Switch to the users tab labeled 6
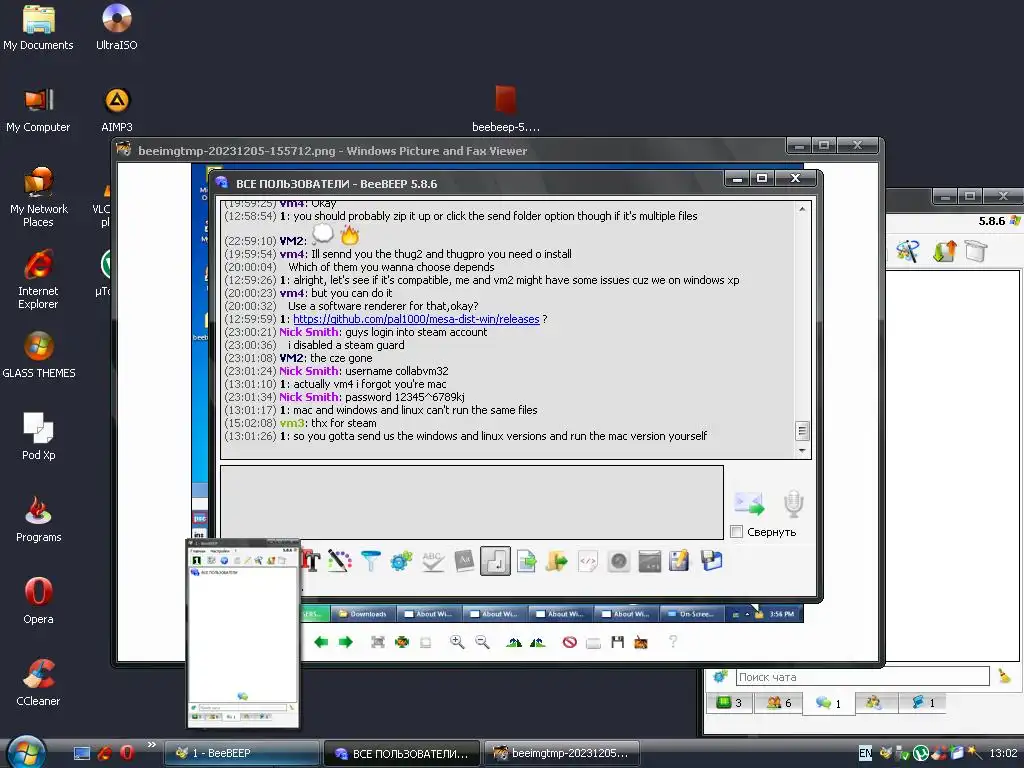This screenshot has width=1024, height=768. 778,703
